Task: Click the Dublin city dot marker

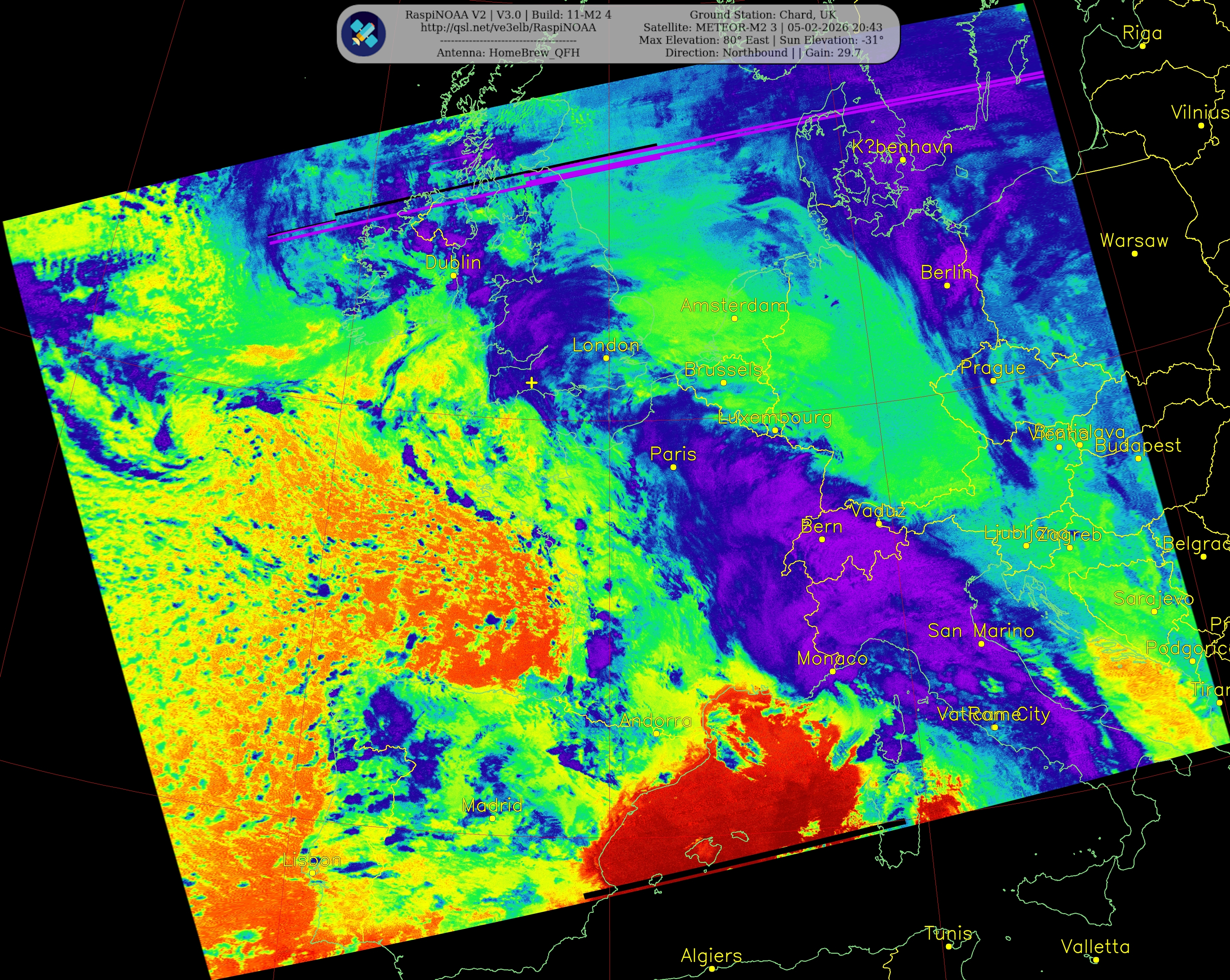Action: [454, 275]
